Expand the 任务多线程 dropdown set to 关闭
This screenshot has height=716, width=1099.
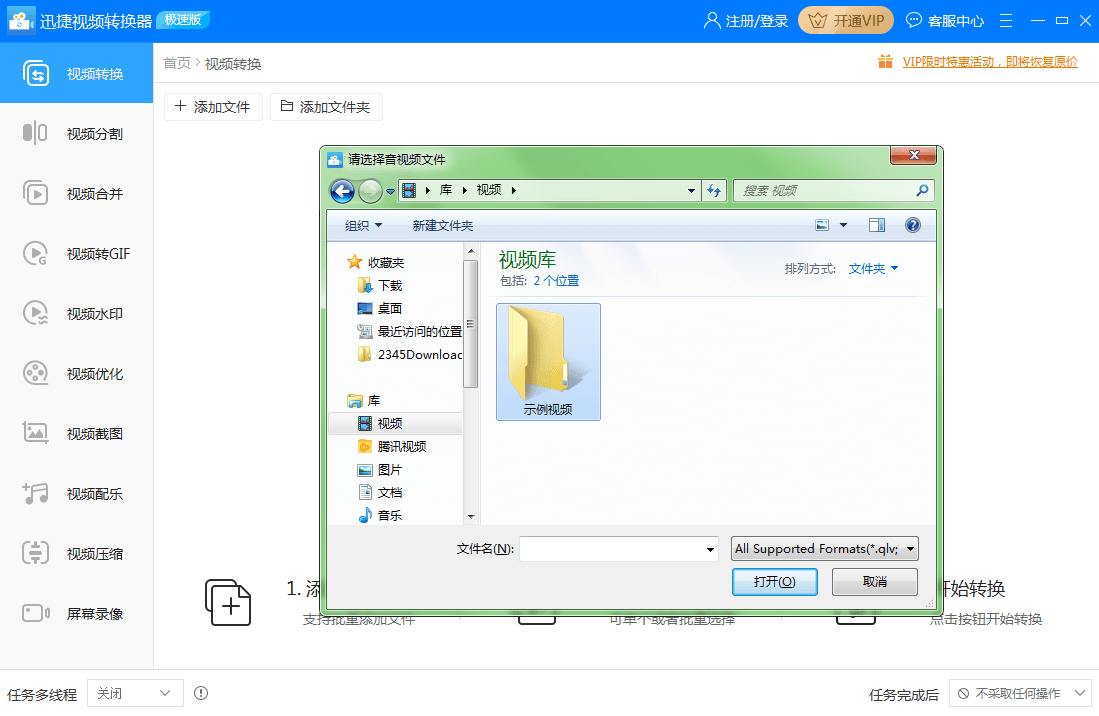(135, 694)
